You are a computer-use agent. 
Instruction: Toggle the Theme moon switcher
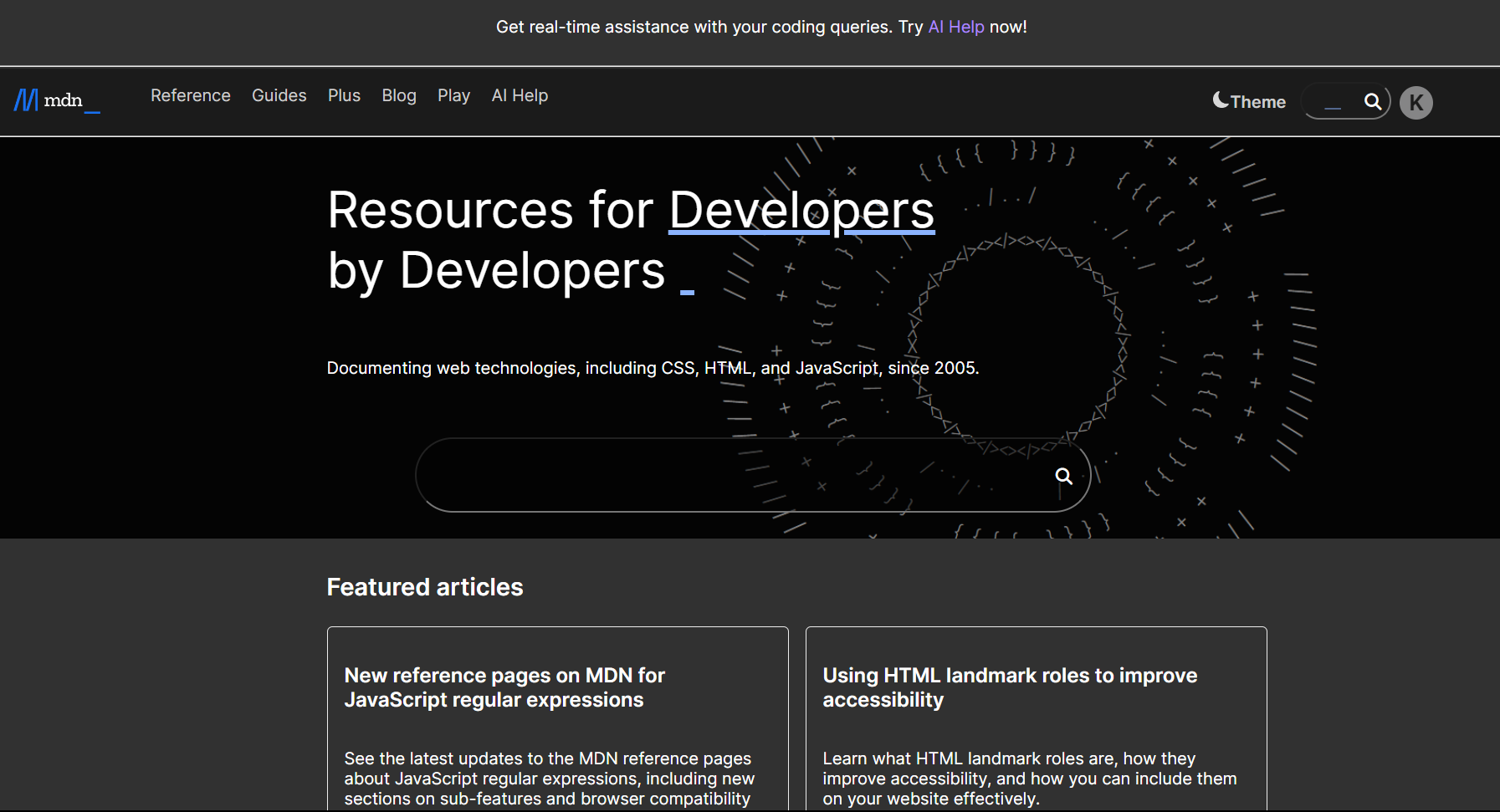[x=1249, y=101]
